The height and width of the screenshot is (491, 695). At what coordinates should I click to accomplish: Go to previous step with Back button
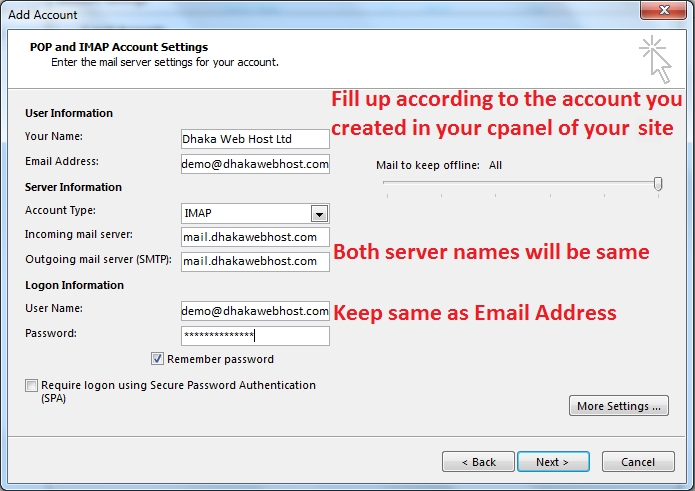point(478,462)
